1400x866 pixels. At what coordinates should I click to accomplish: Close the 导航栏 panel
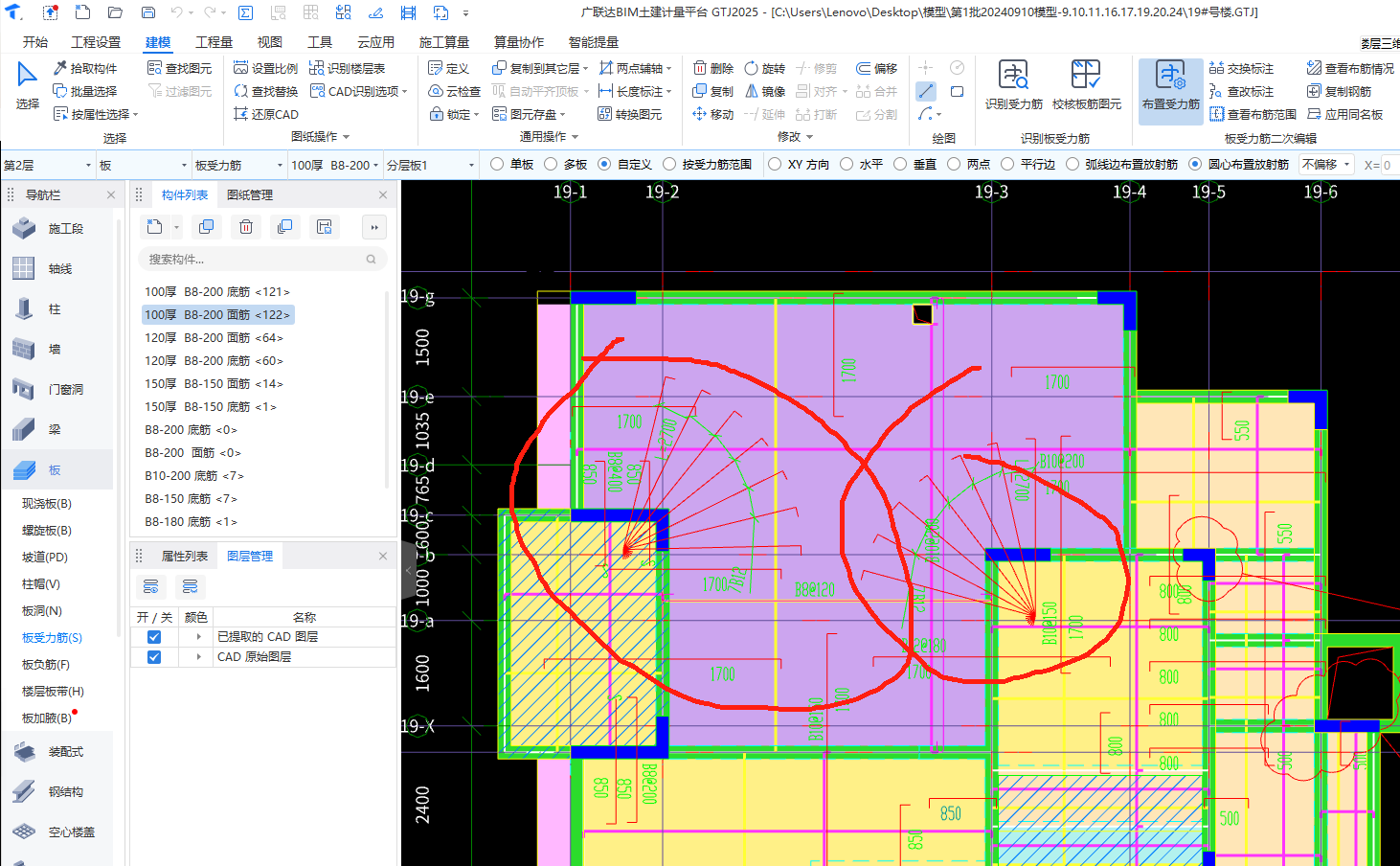(x=111, y=194)
